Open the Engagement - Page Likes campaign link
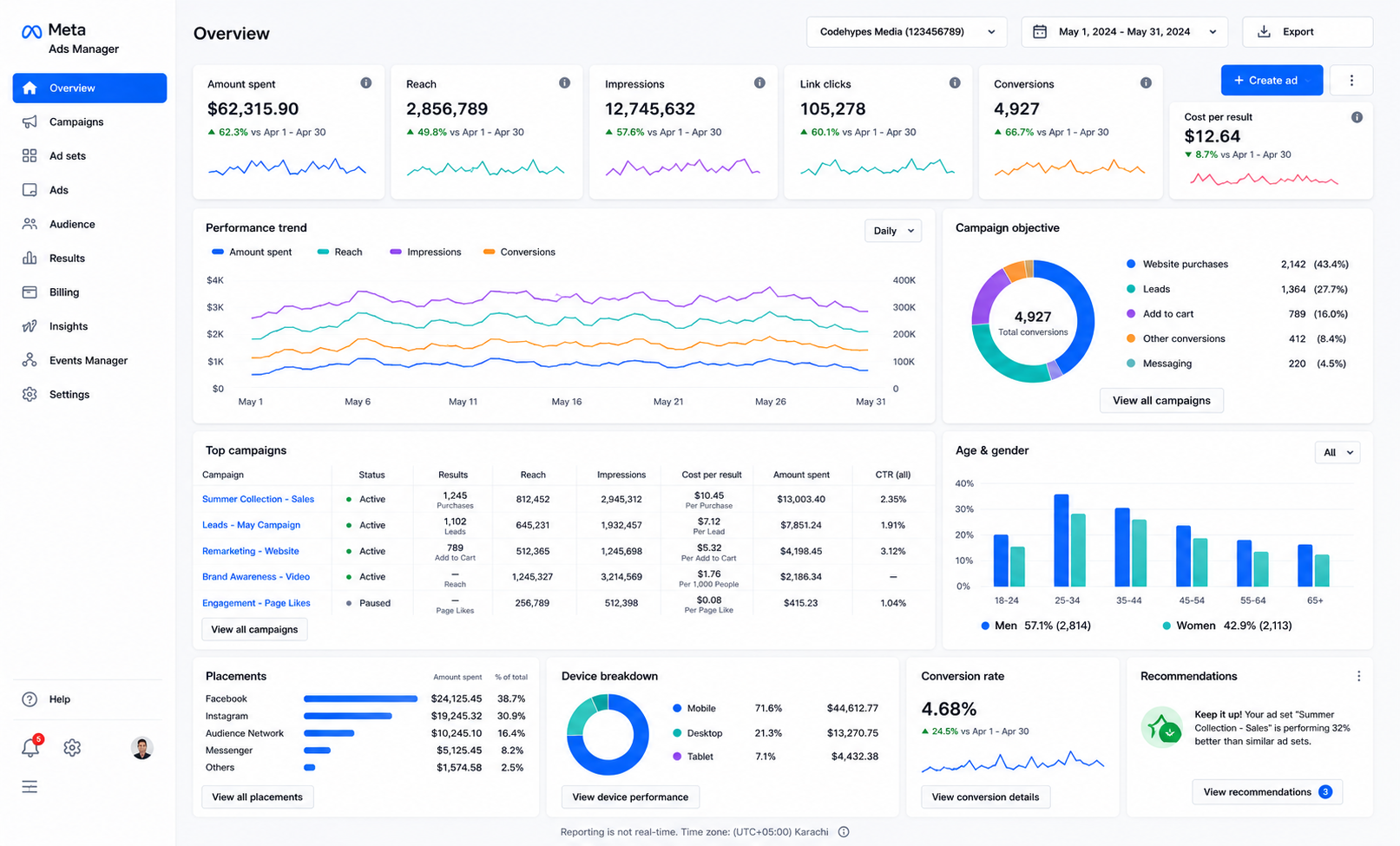 [256, 603]
